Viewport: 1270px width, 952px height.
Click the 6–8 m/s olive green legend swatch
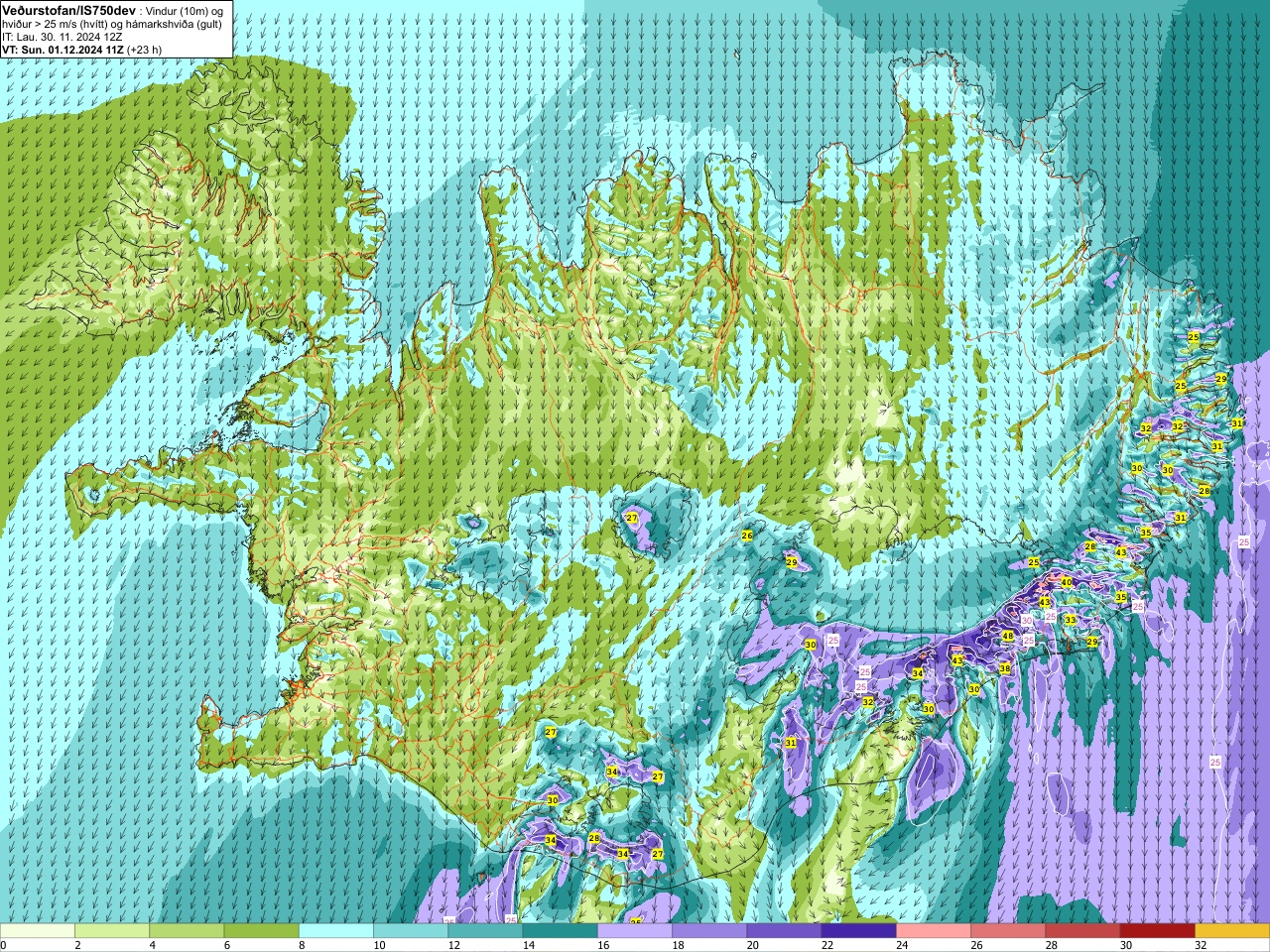point(261,931)
